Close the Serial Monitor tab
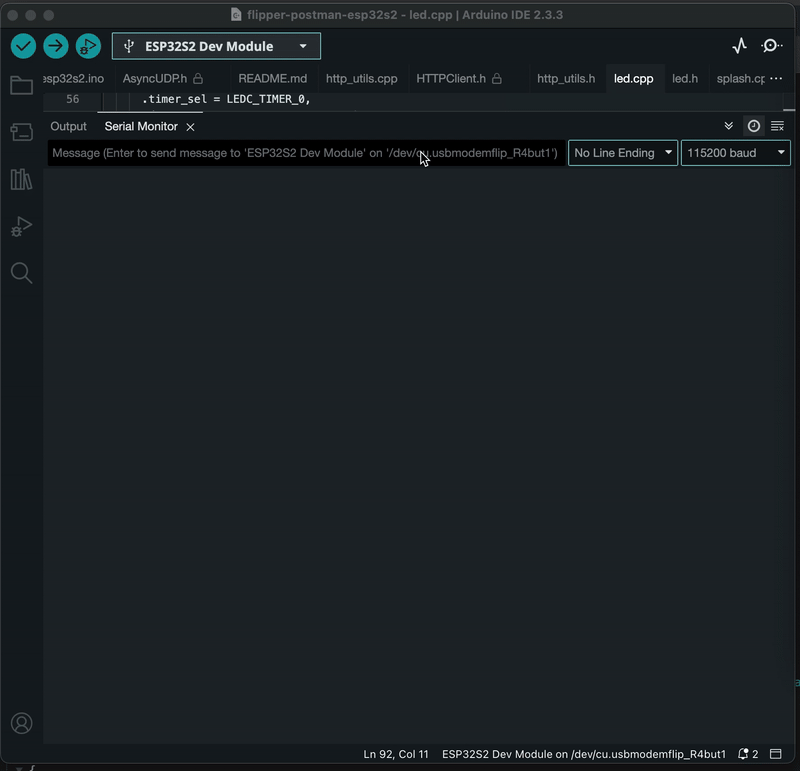This screenshot has width=800, height=771. [190, 127]
